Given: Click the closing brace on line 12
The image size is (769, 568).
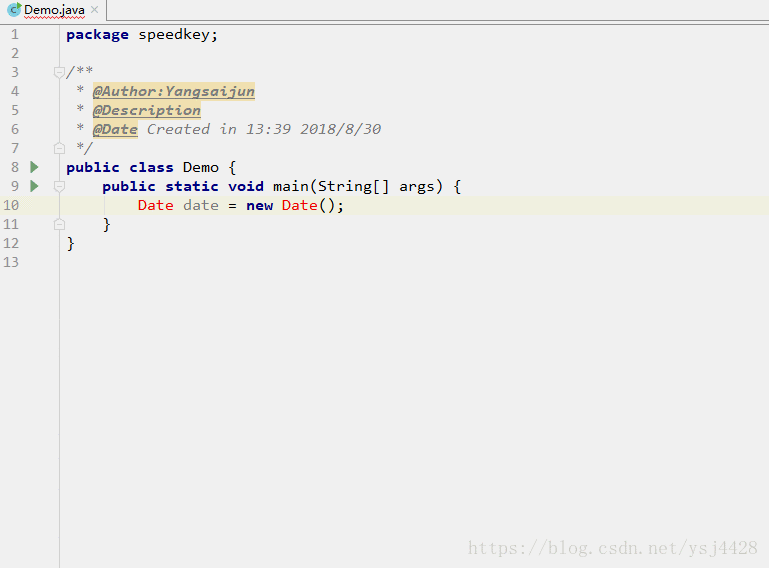Looking at the screenshot, I should point(71,243).
